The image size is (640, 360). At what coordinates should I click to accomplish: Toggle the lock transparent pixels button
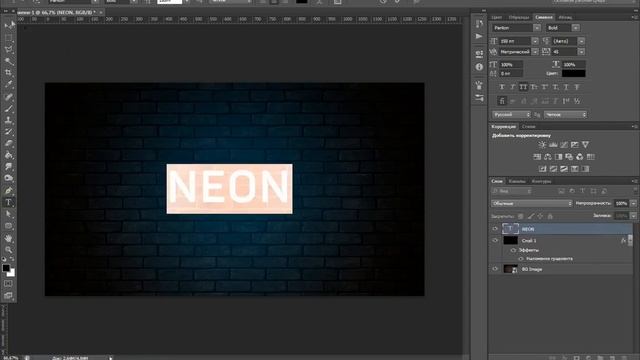pos(520,216)
